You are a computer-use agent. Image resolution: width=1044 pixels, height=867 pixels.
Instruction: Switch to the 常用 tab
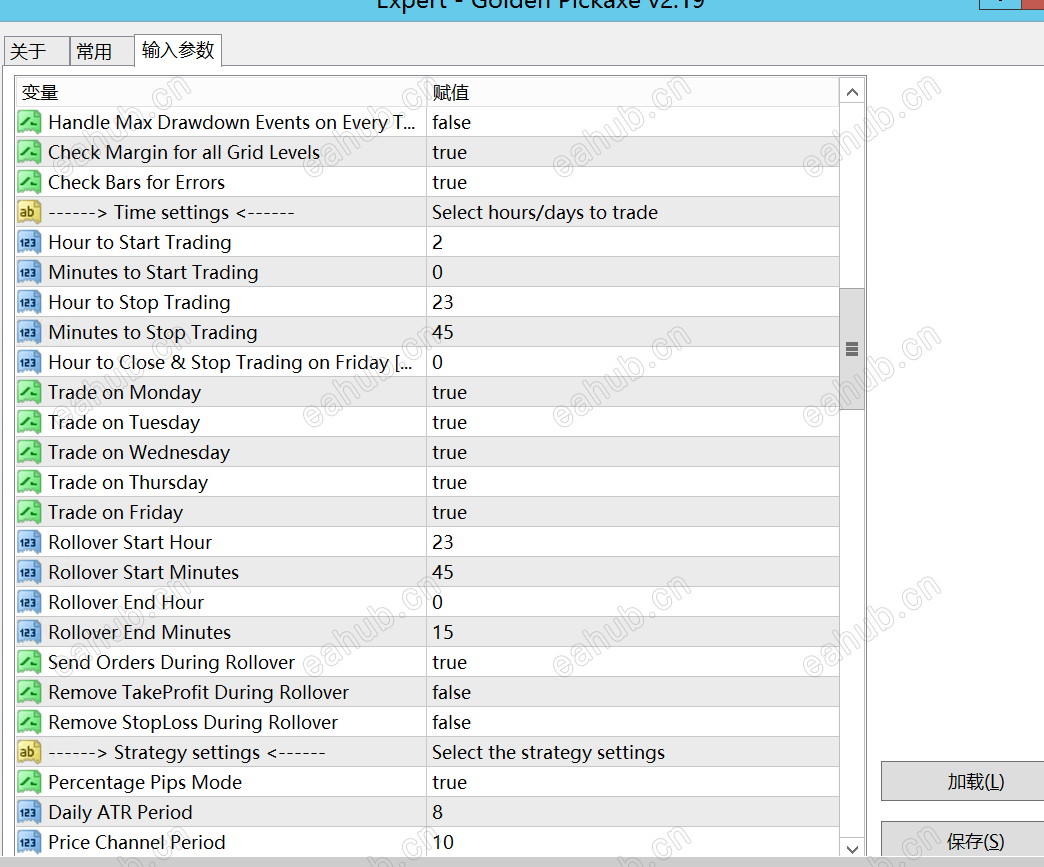[x=101, y=51]
